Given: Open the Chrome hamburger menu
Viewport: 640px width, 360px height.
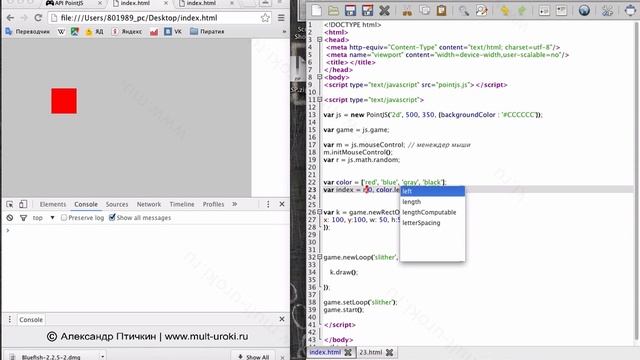Looking at the screenshot, I should pyautogui.click(x=281, y=18).
